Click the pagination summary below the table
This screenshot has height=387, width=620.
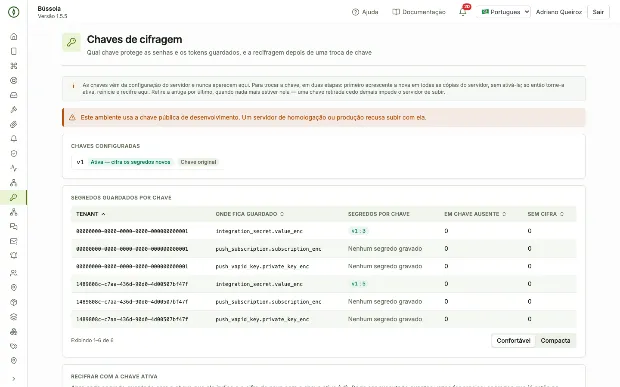point(92,340)
